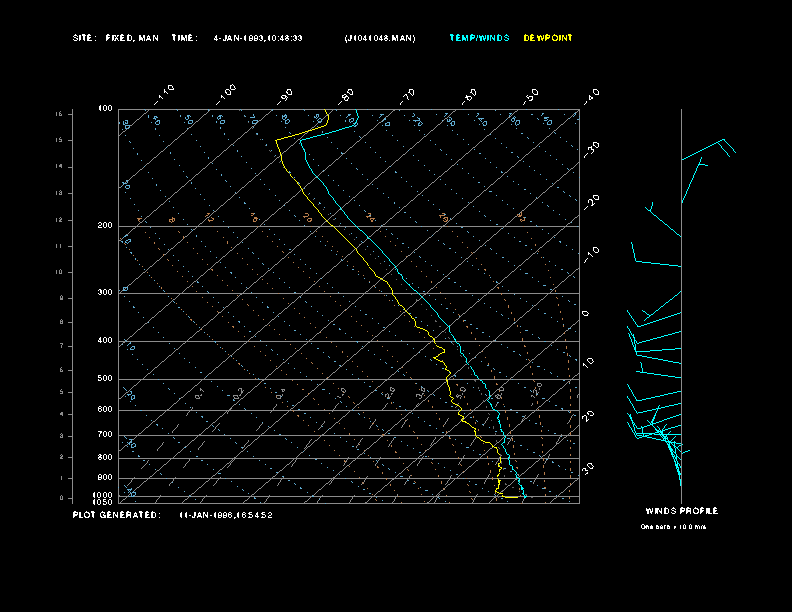Click the yellow 'DEWPOINT' legend label
Image resolution: width=792 pixels, height=612 pixels.
(x=548, y=38)
